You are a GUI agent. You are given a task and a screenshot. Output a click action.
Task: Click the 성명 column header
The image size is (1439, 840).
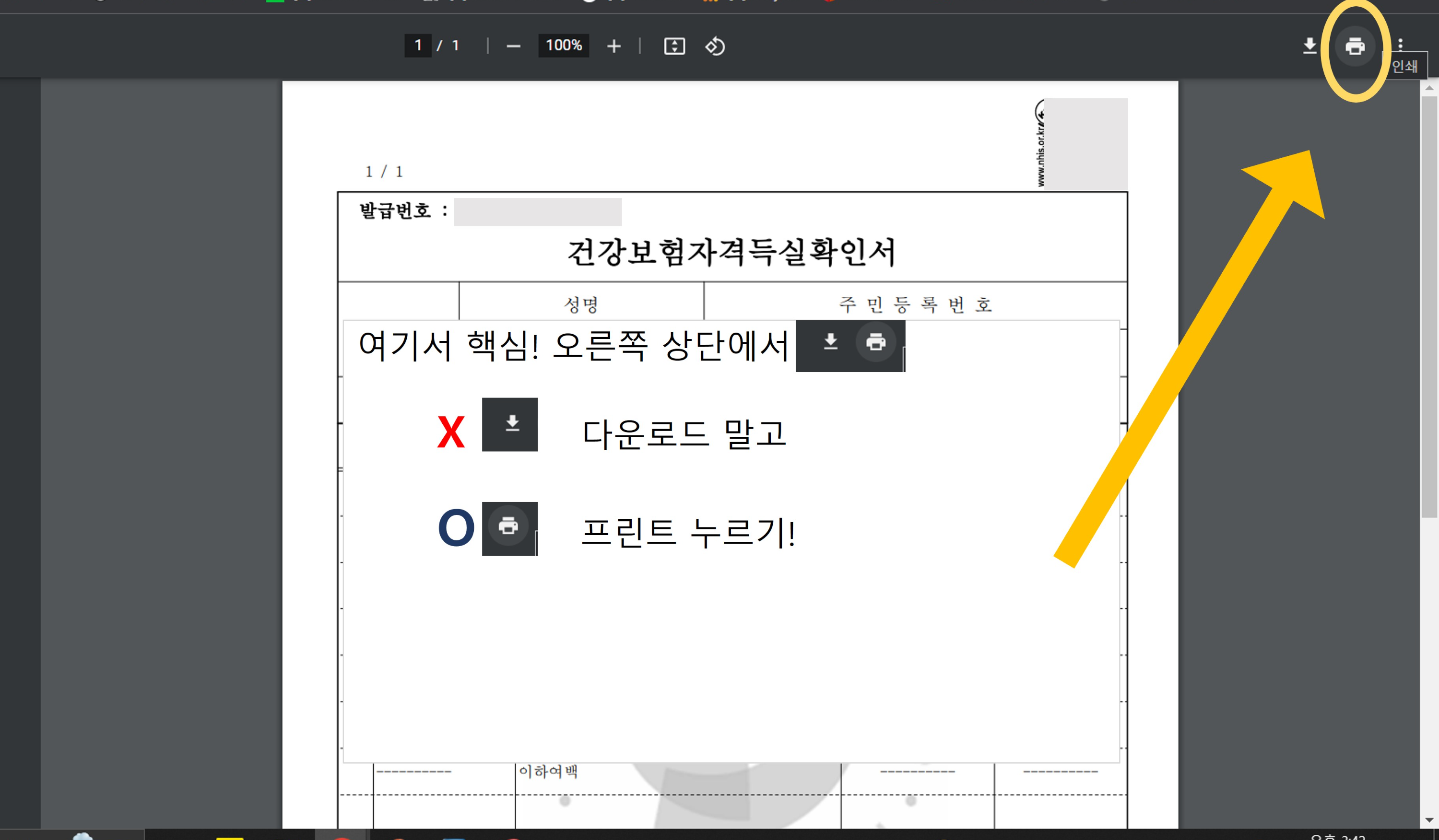point(581,304)
